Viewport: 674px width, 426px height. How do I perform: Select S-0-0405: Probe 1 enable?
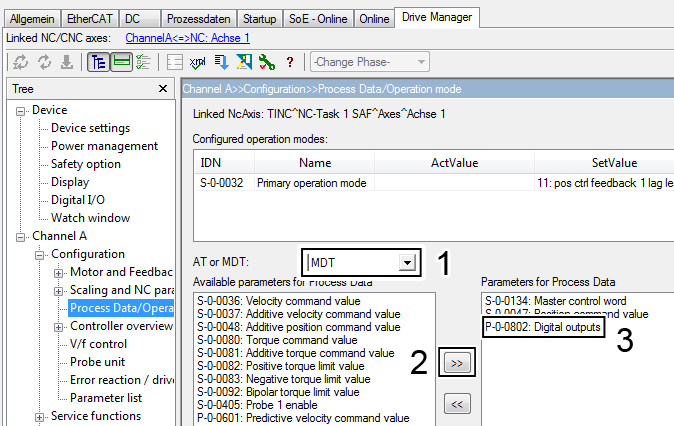click(257, 405)
